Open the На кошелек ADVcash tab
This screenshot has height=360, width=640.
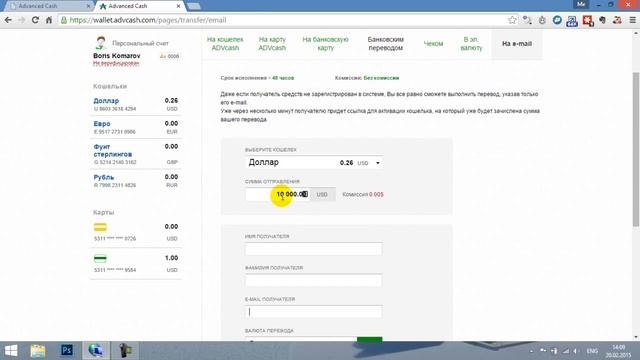click(x=225, y=44)
